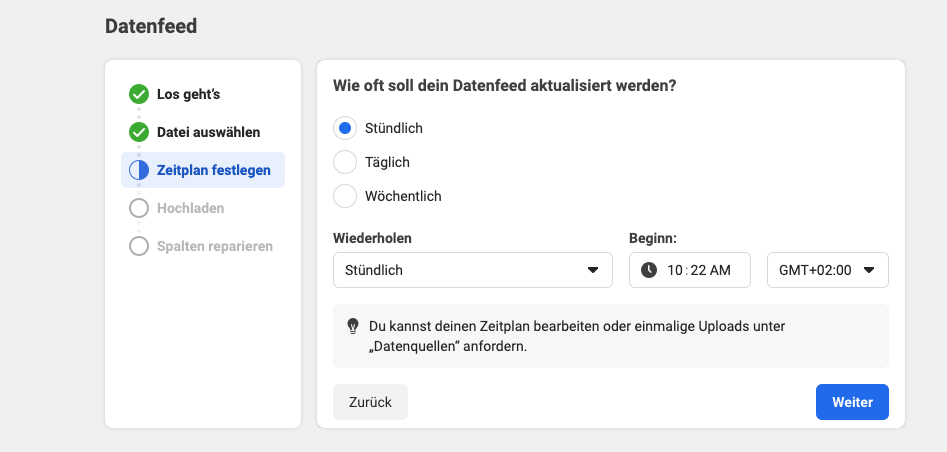This screenshot has height=452, width=947.
Task: Click empty circle icon beside Spalten reparieren
Action: pos(139,246)
